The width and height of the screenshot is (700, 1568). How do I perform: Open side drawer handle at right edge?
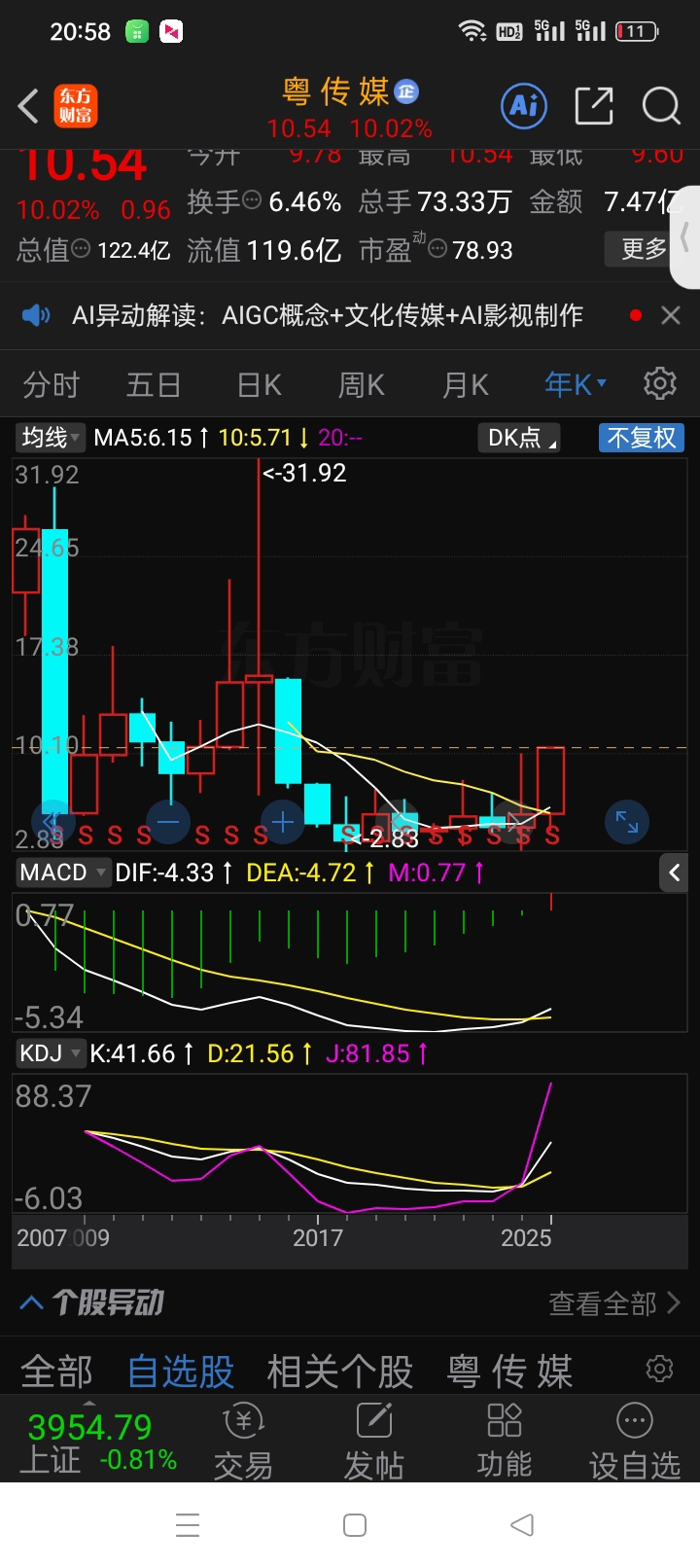[x=685, y=236]
